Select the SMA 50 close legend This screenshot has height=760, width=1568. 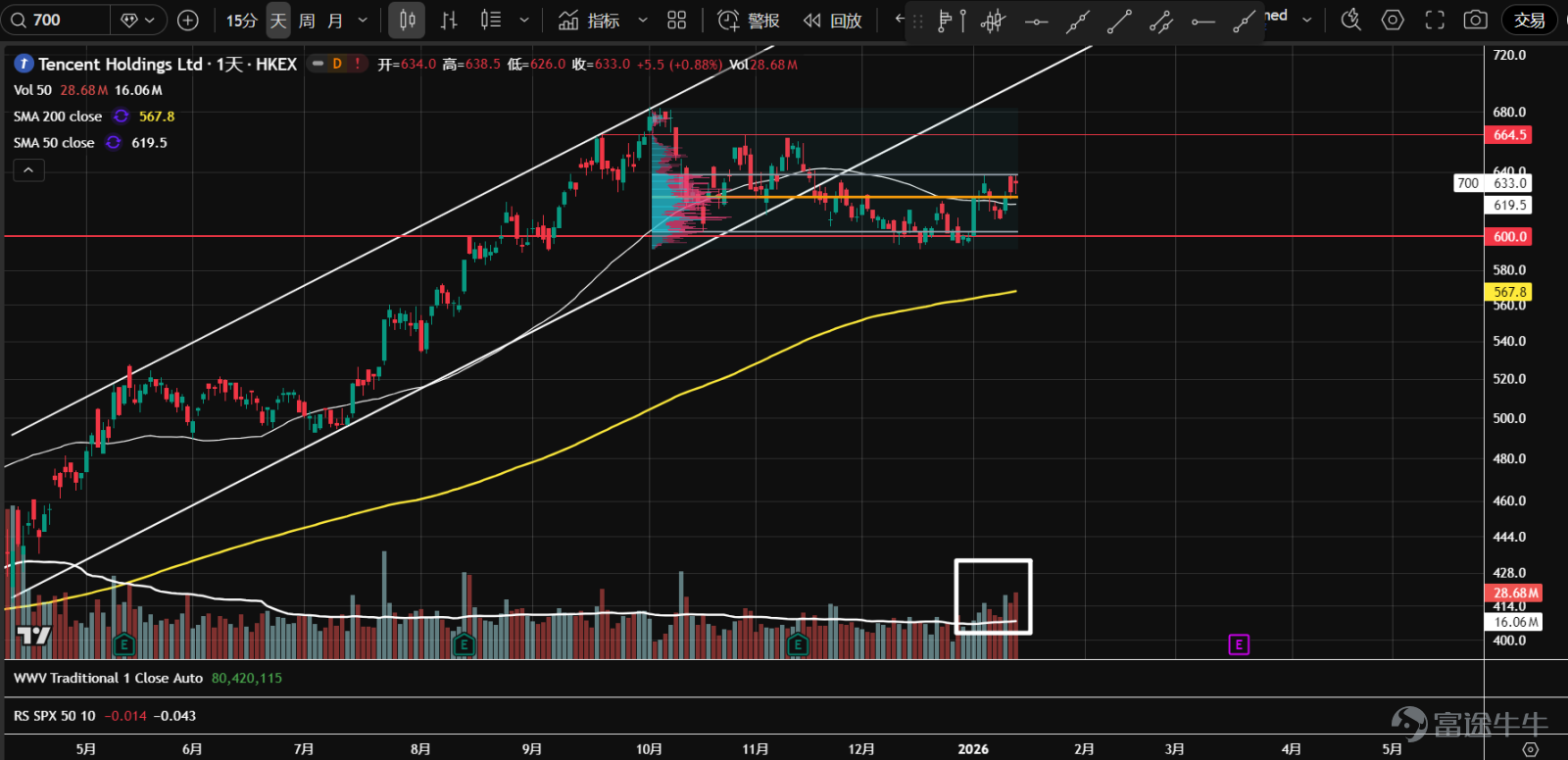54,143
